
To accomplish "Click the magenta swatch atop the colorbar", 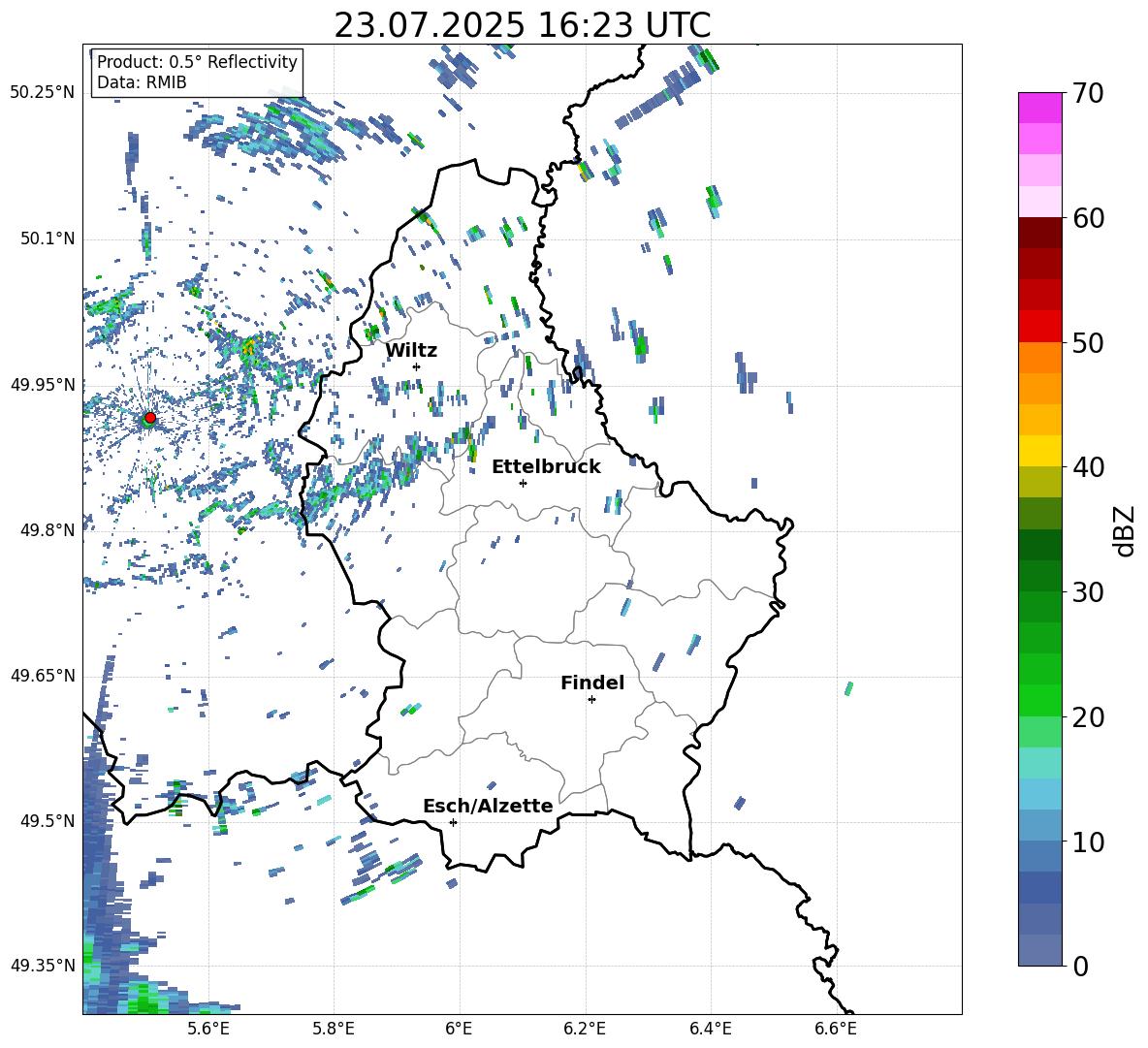I will pyautogui.click(x=1039, y=108).
